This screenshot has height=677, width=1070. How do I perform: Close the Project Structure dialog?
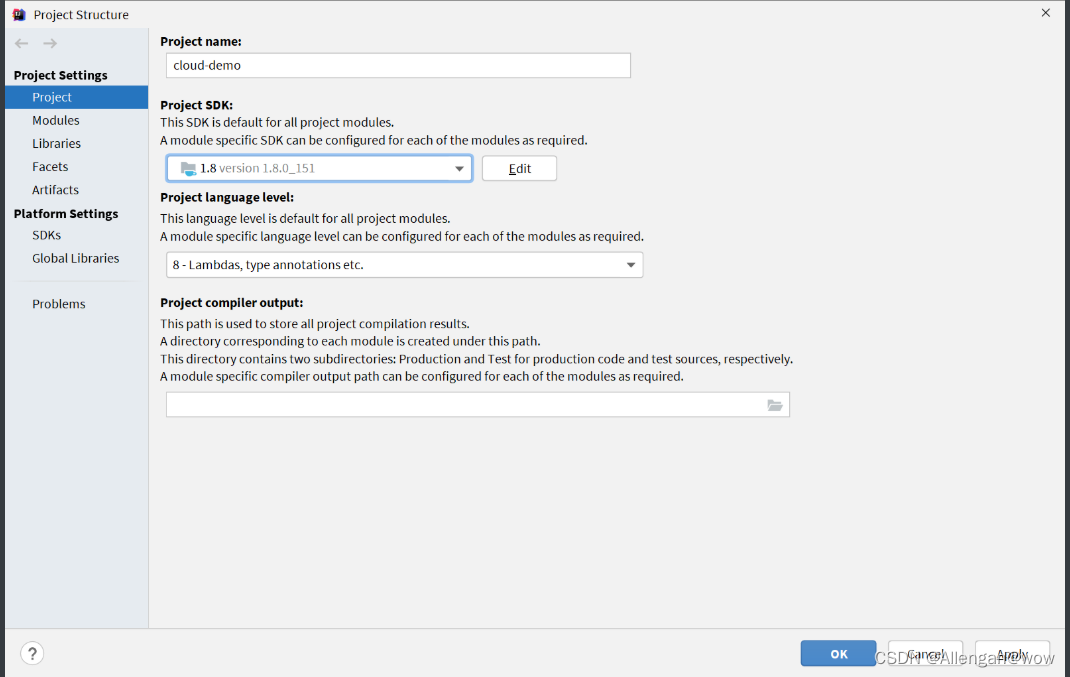click(1045, 13)
